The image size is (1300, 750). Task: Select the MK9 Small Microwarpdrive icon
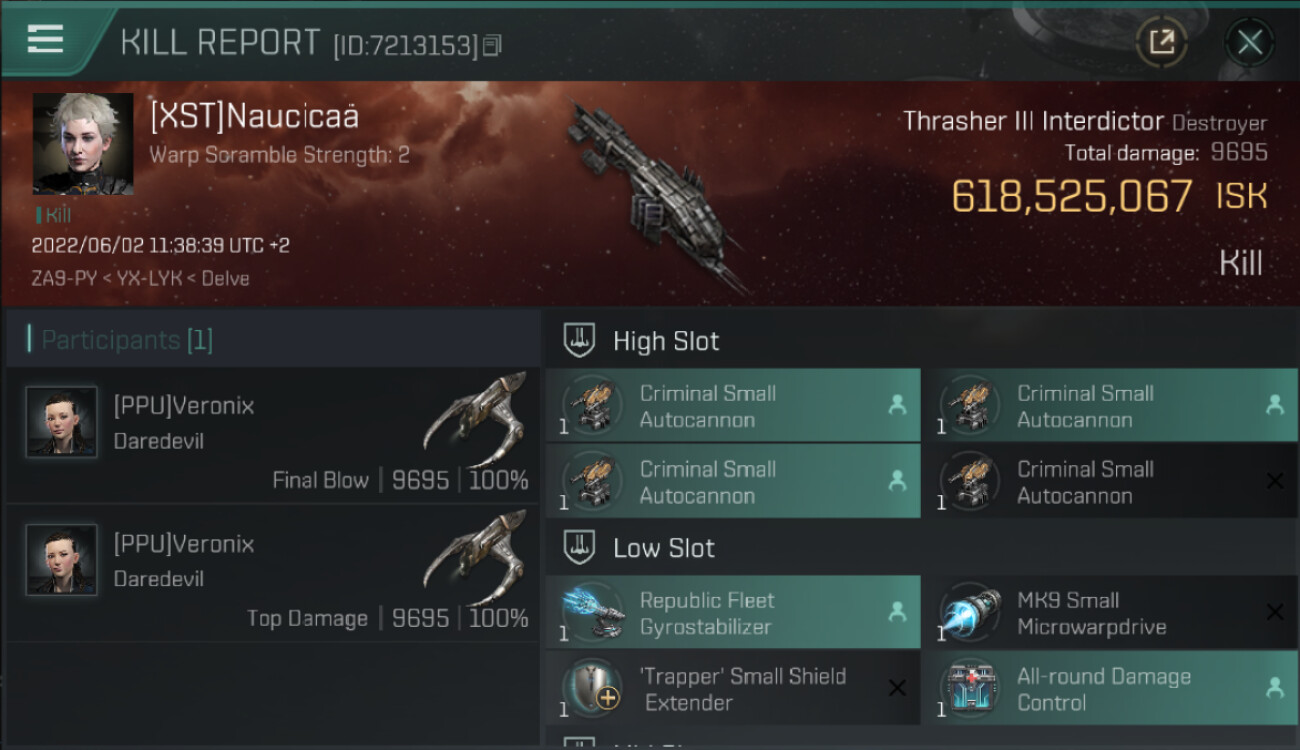(x=971, y=612)
